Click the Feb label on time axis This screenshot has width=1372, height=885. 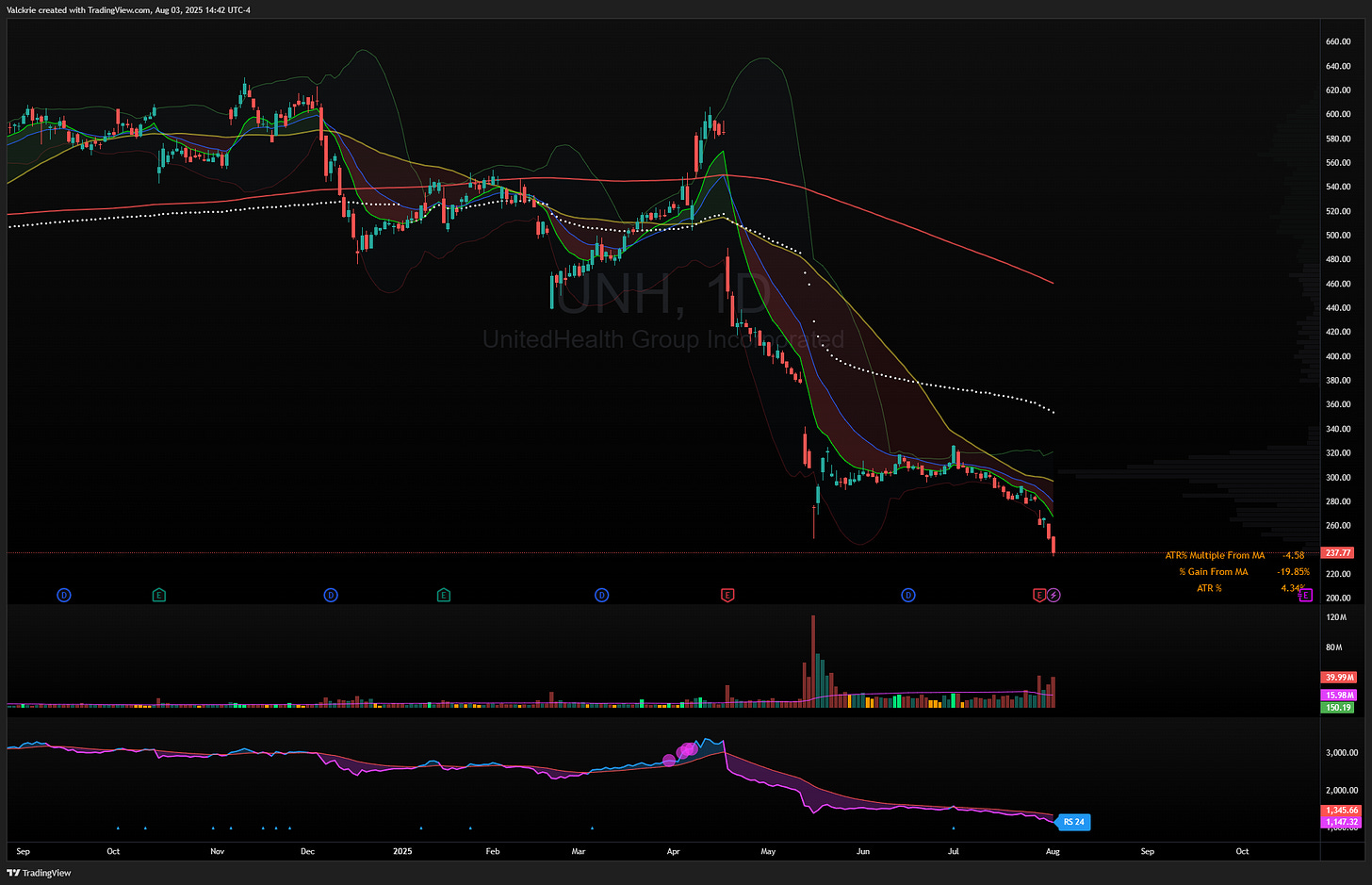coord(492,851)
